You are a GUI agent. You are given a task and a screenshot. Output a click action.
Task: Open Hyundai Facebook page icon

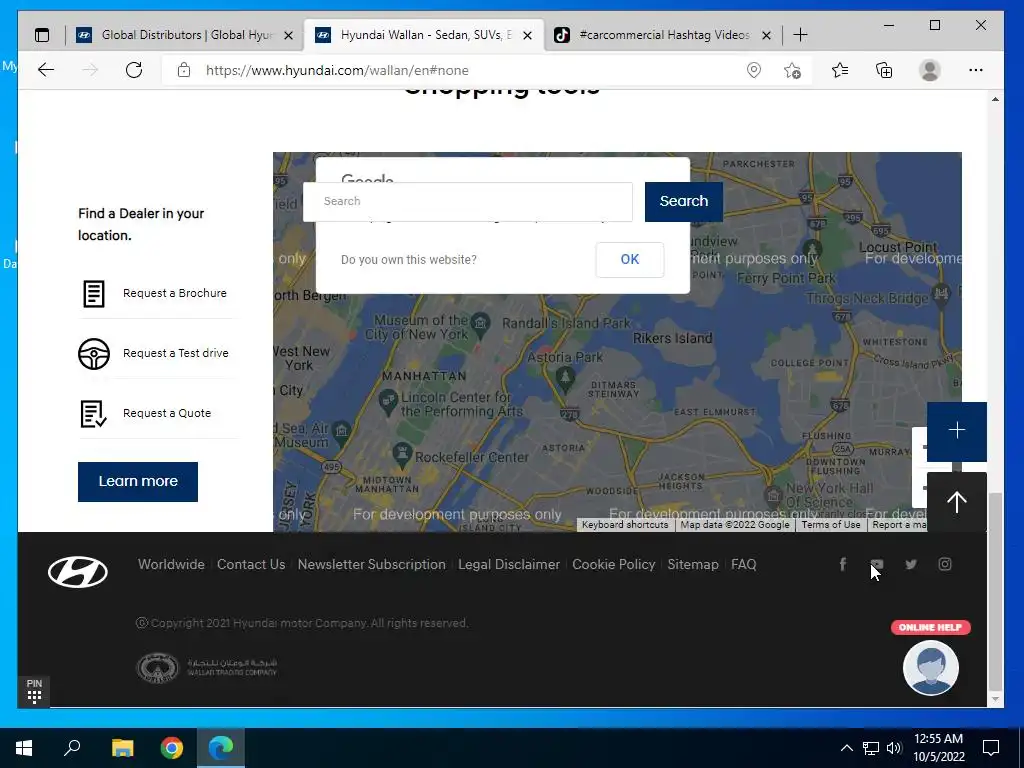842,564
